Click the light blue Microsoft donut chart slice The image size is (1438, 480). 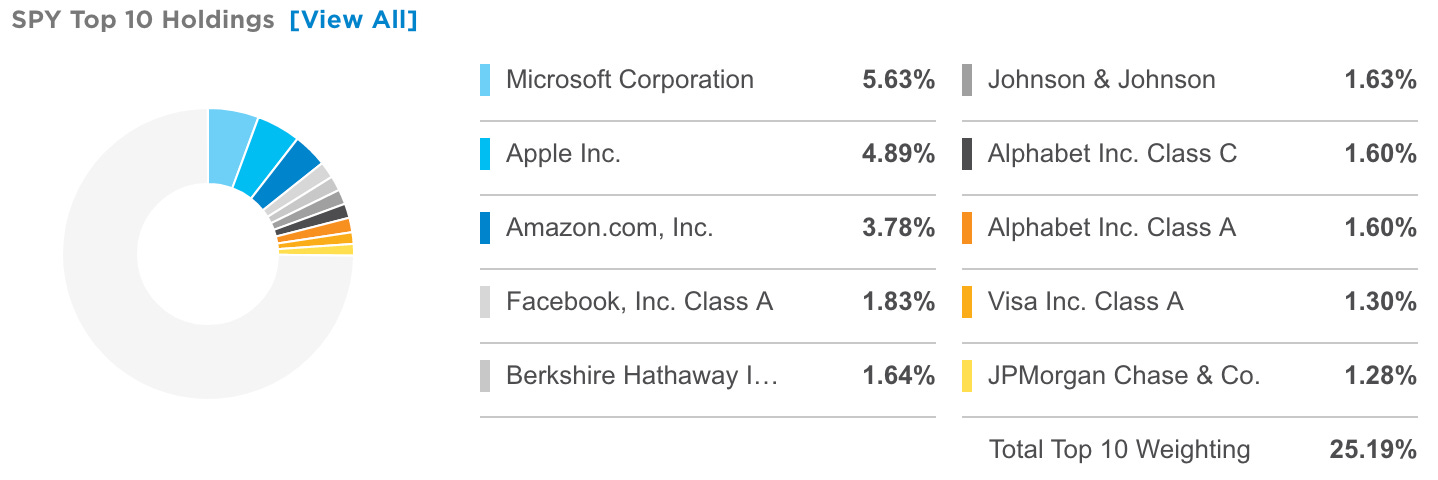[x=230, y=145]
